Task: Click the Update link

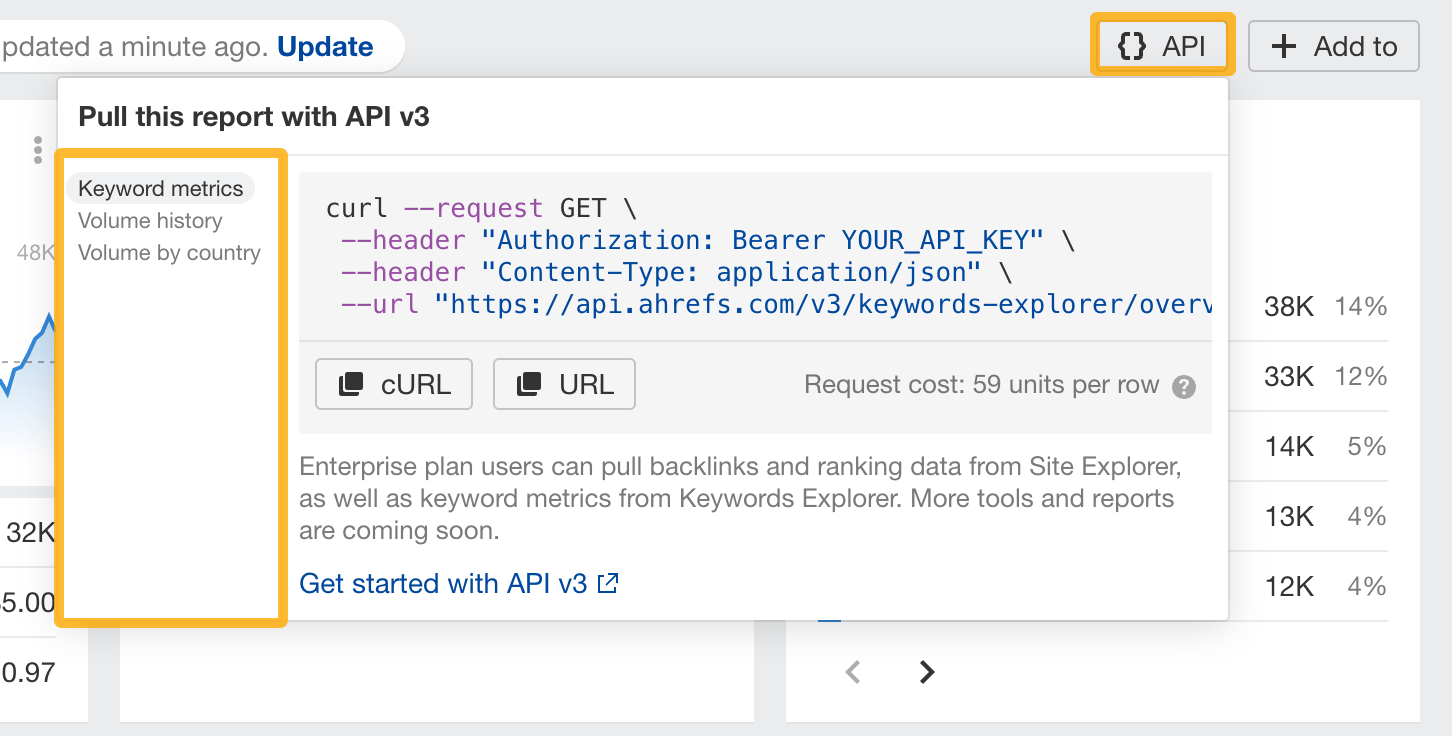Action: (x=325, y=46)
